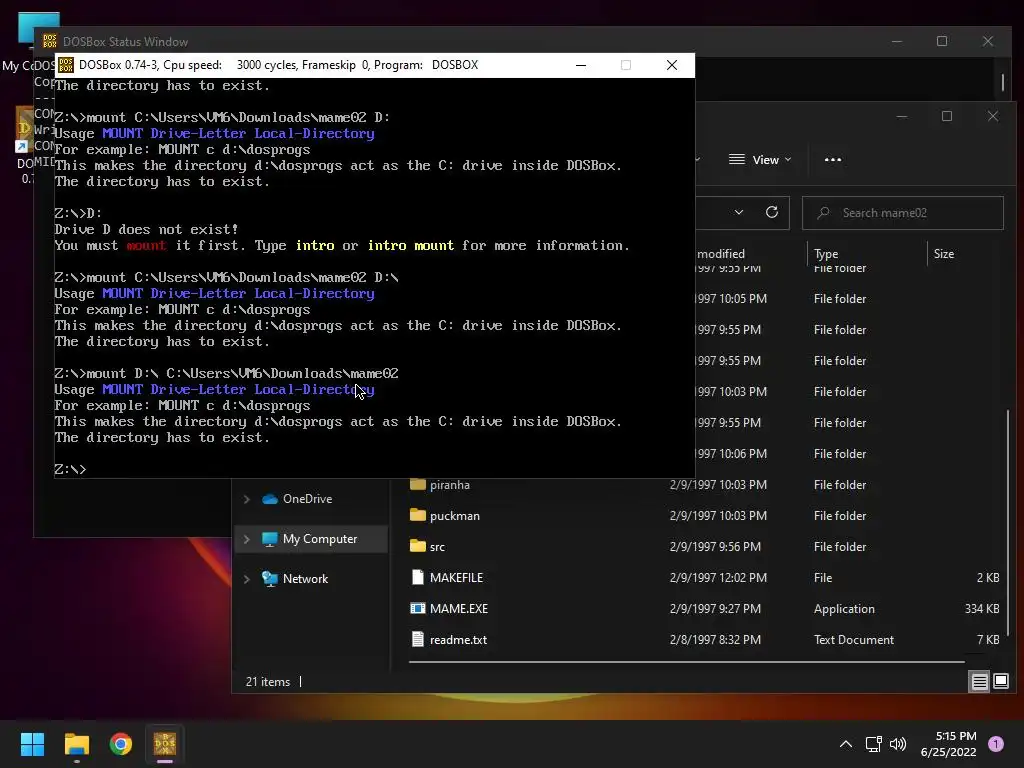
Task: Sort files by the Type column
Action: (826, 253)
